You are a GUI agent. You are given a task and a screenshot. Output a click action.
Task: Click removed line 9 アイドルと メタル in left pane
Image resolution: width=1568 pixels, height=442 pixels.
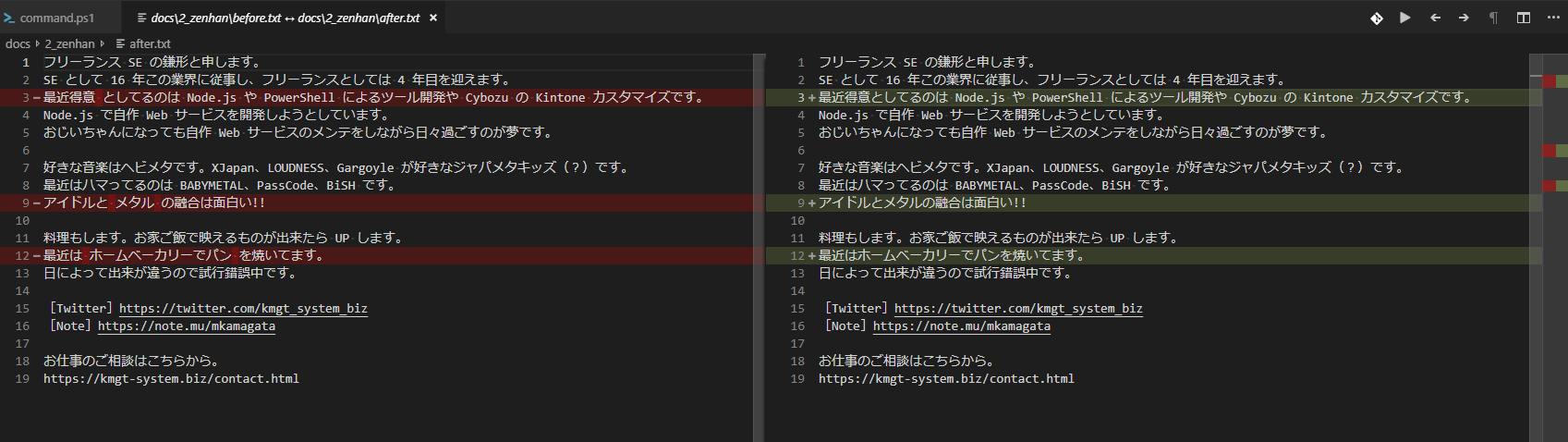[154, 203]
